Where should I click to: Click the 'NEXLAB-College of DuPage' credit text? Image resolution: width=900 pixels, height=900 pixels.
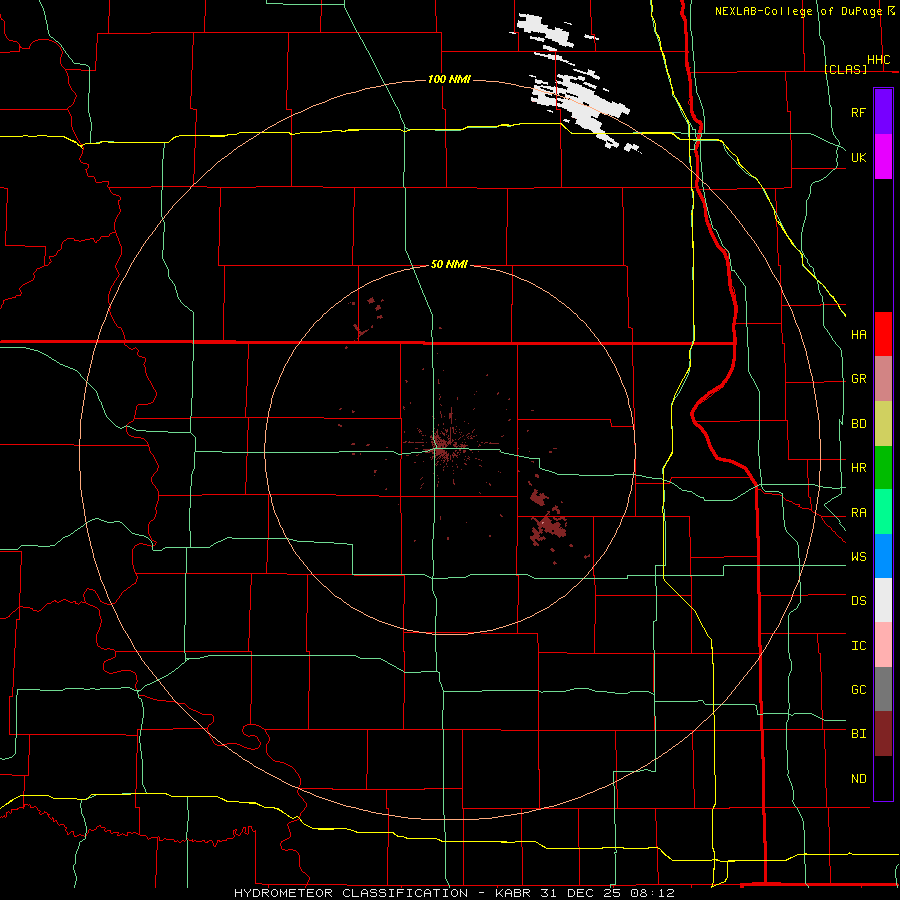coord(798,11)
